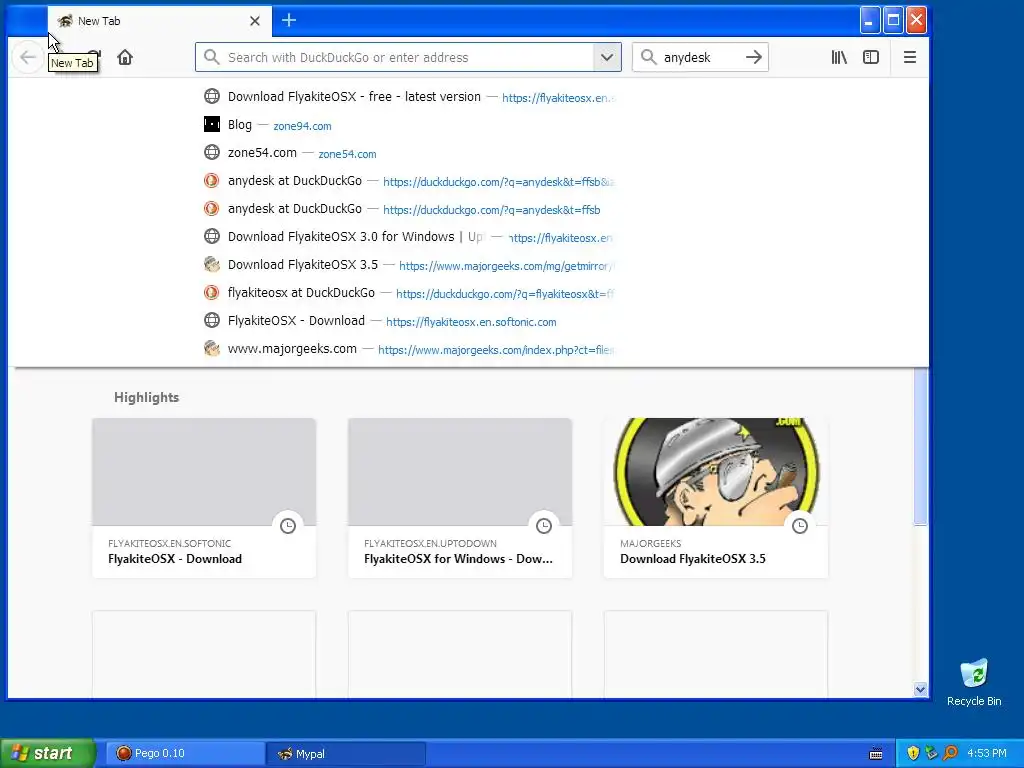The height and width of the screenshot is (768, 1024).
Task: Click MajorGeeks favicon beside Download FlyakiteOSX 3.5
Action: coord(212,264)
